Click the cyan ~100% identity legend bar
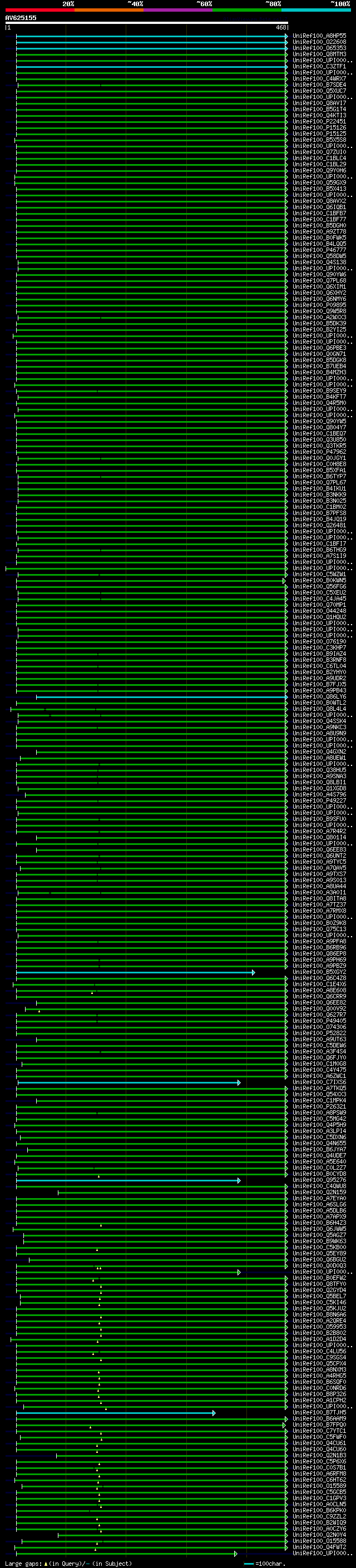The image size is (356, 1568). click(316, 10)
